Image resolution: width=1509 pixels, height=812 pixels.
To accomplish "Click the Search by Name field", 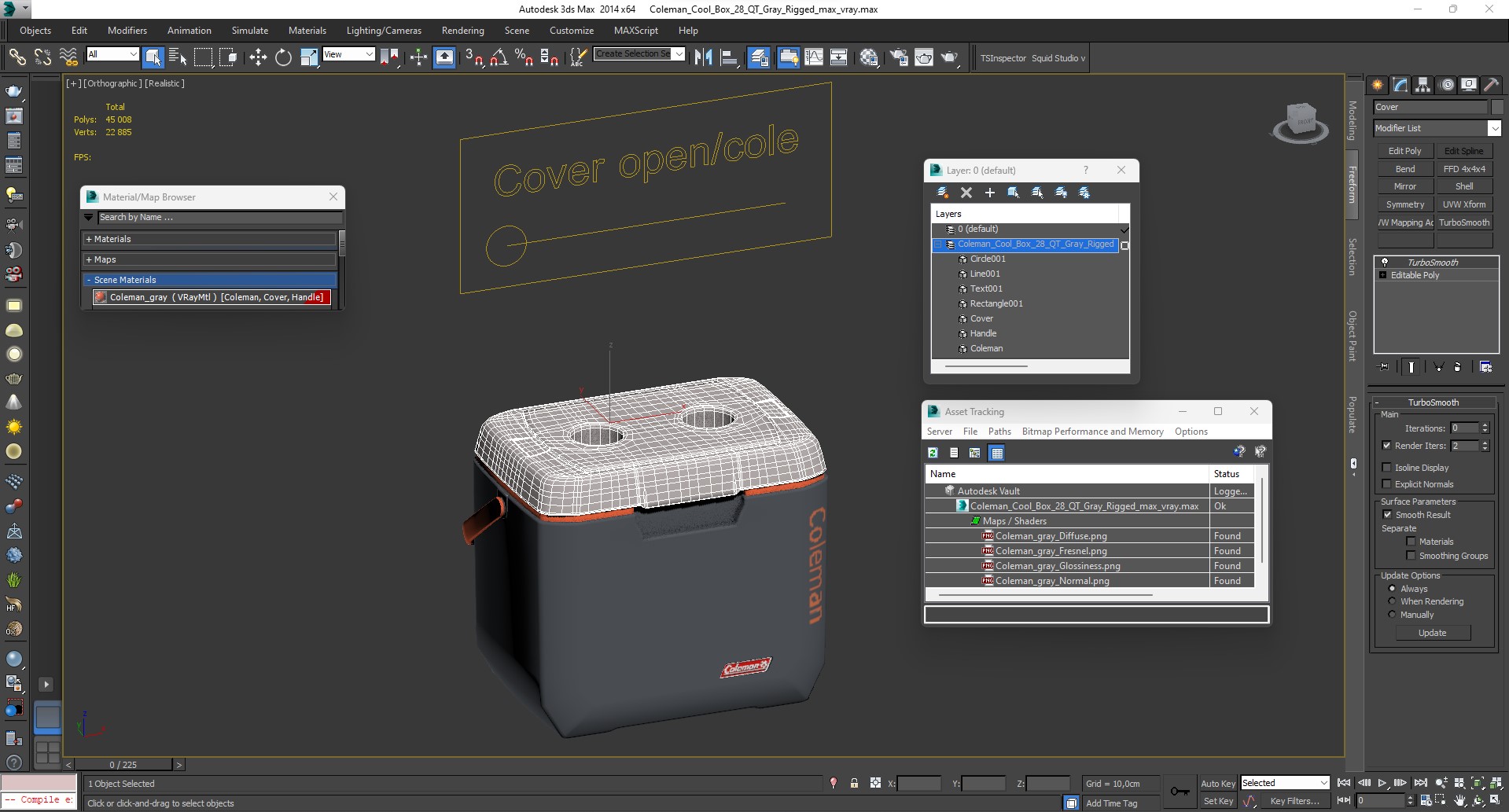I will [x=219, y=217].
